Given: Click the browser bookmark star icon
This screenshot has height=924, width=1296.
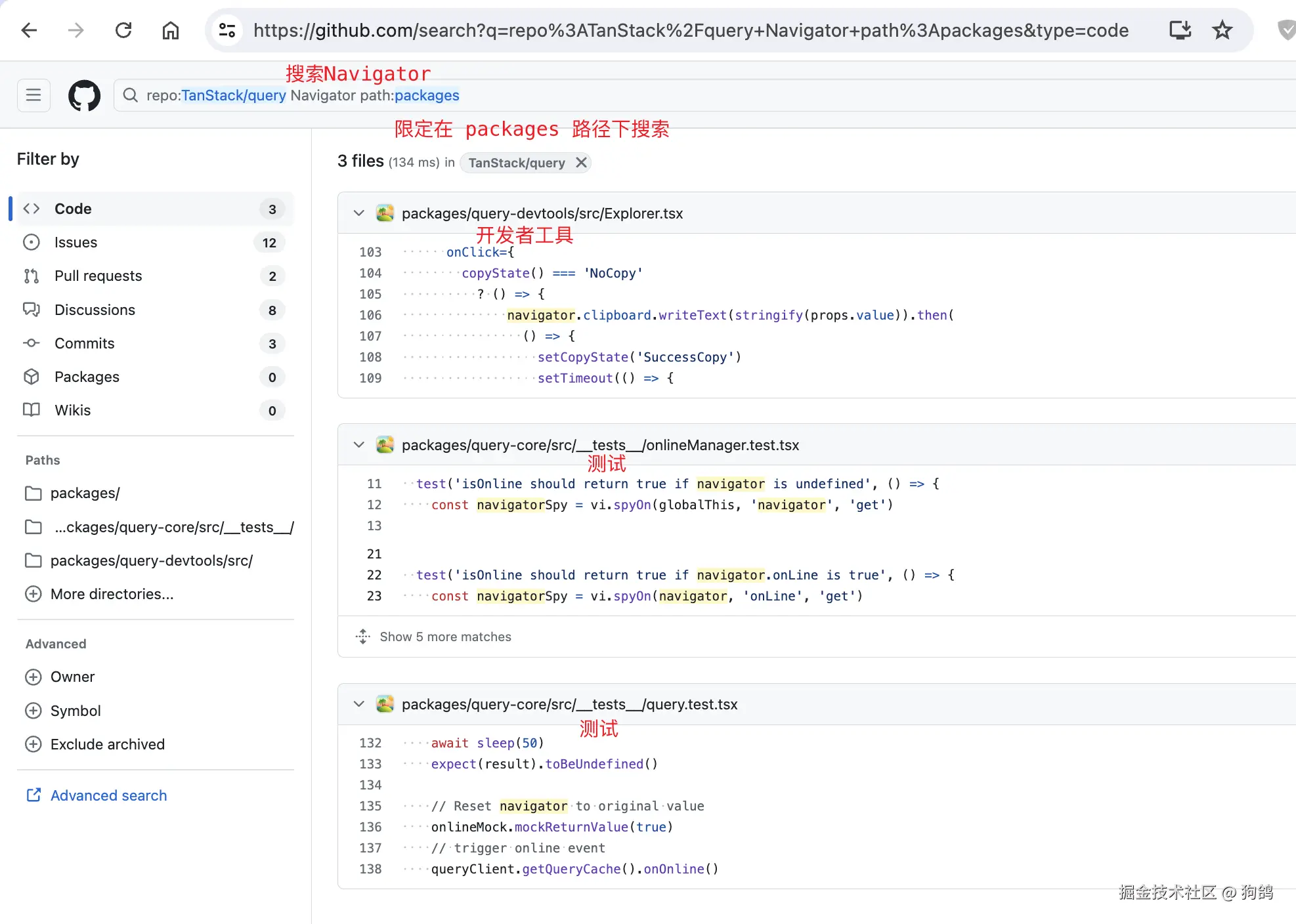Looking at the screenshot, I should tap(1222, 30).
